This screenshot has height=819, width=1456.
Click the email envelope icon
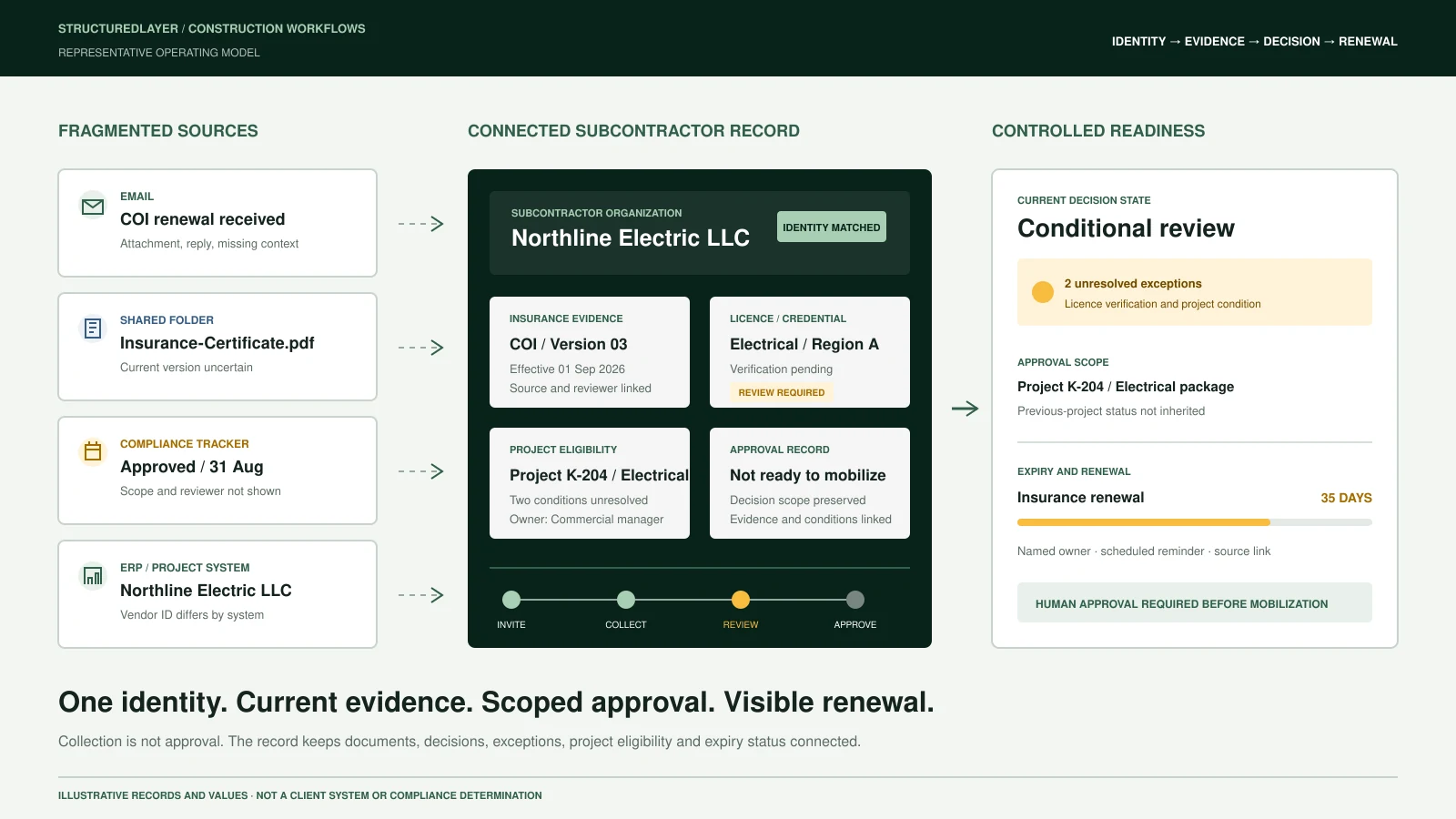click(x=93, y=207)
